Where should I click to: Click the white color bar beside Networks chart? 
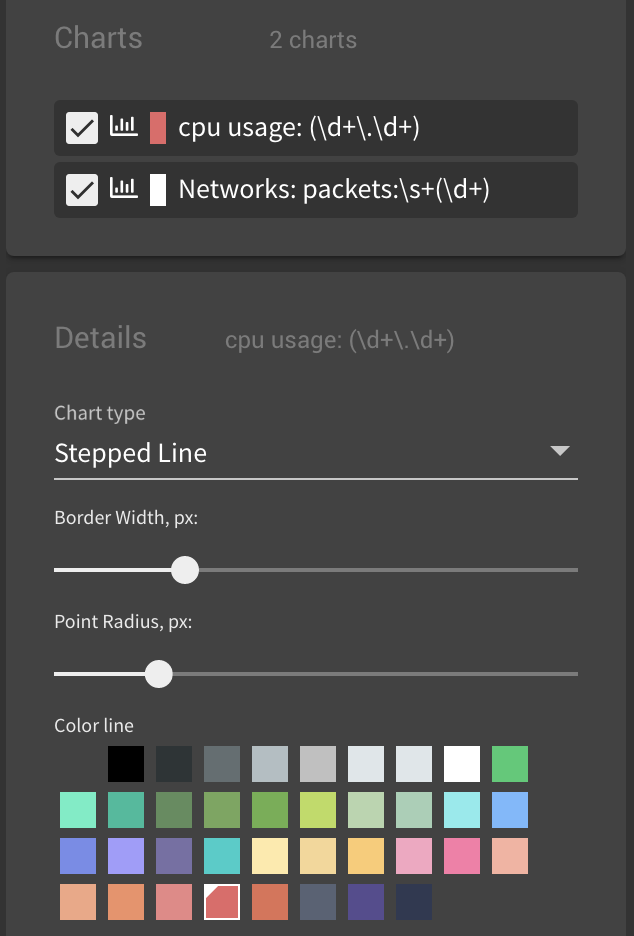tap(155, 189)
